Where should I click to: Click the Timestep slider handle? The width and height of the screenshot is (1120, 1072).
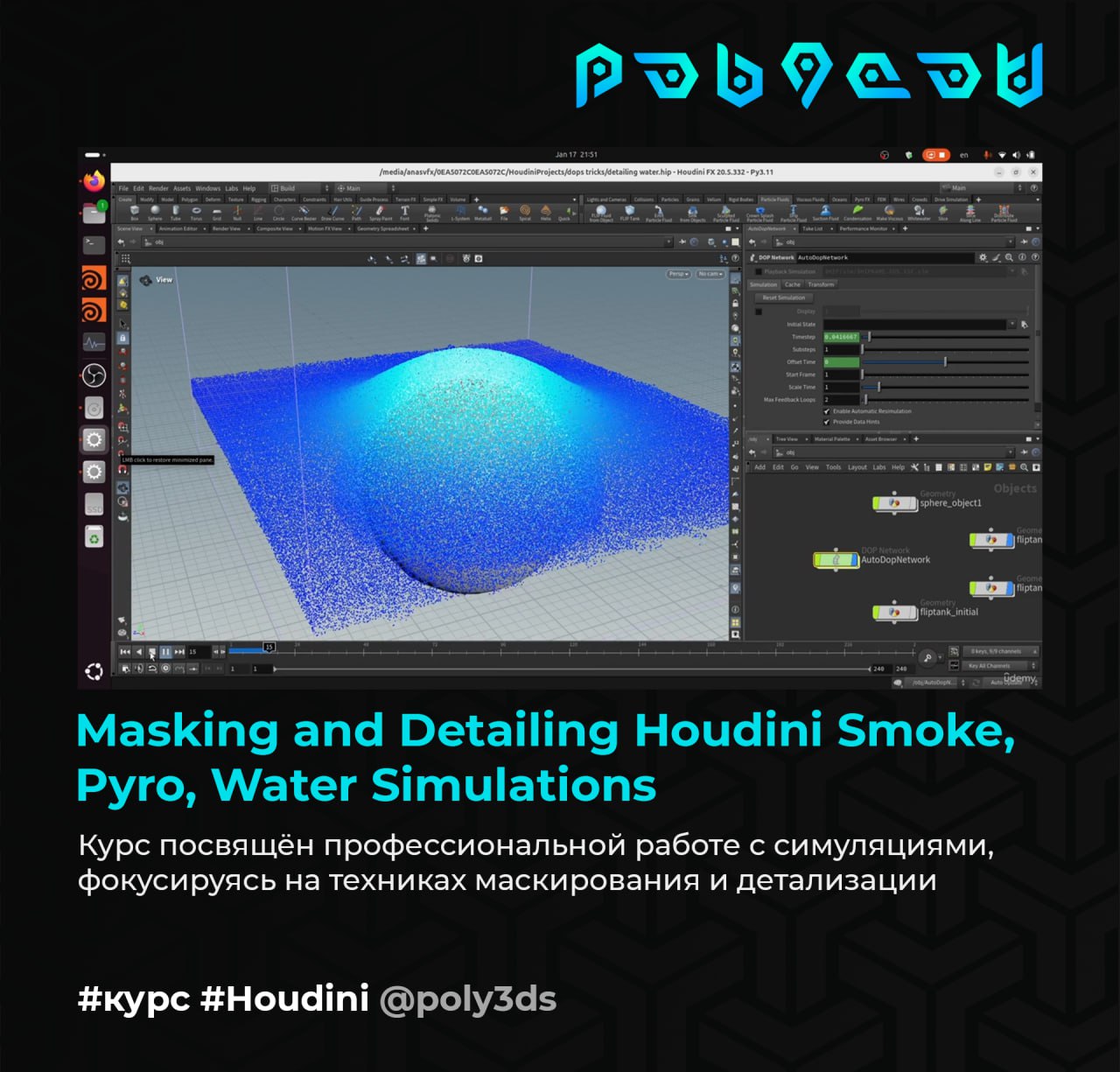coord(869,336)
